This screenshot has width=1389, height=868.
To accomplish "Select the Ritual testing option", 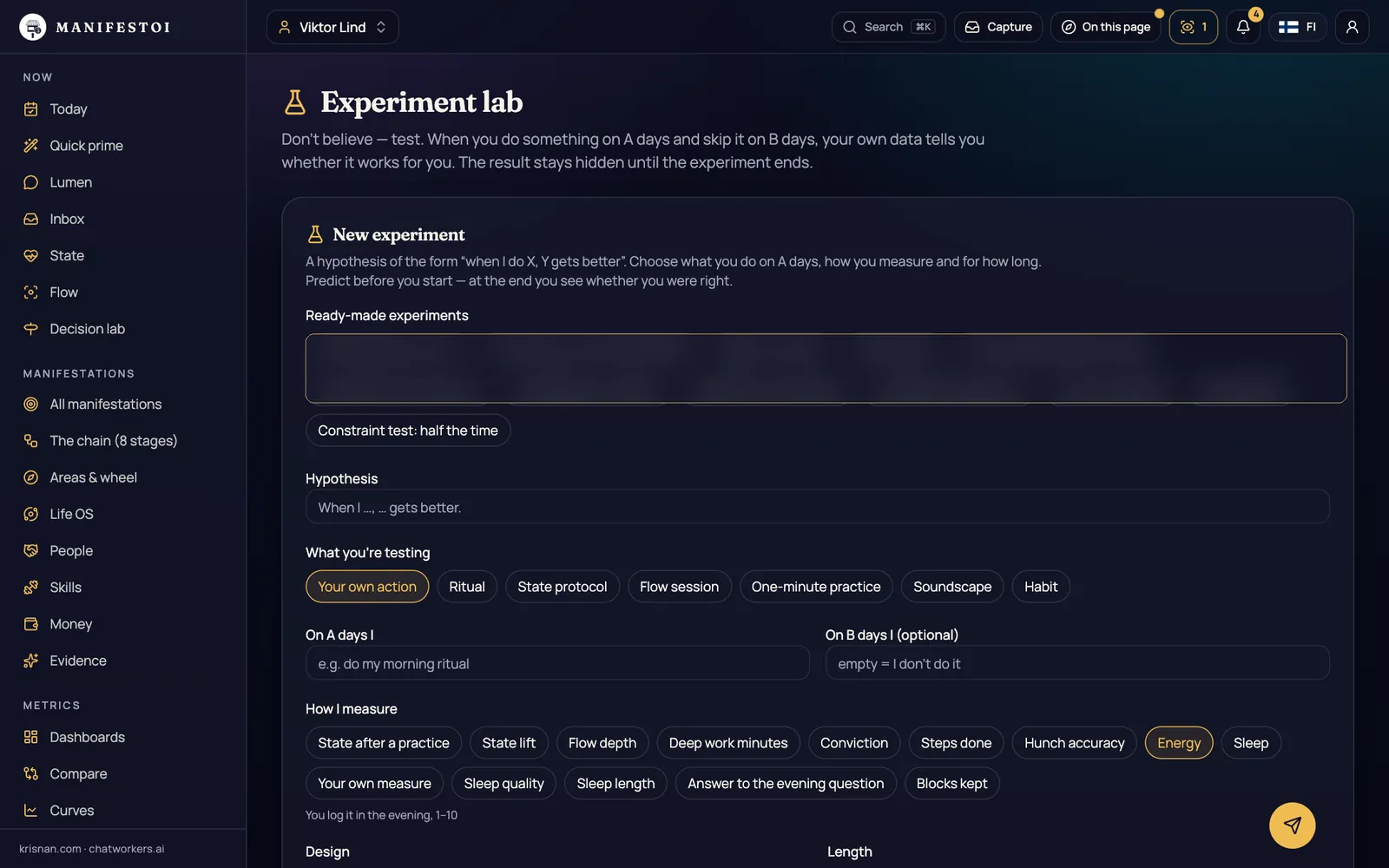I will point(467,587).
